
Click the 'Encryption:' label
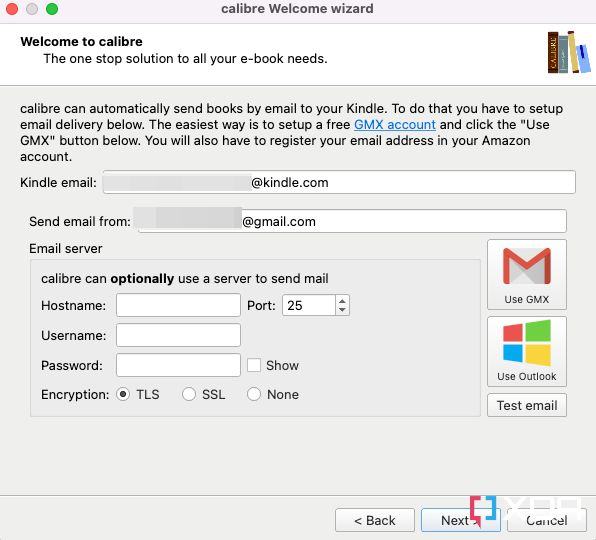tap(75, 394)
